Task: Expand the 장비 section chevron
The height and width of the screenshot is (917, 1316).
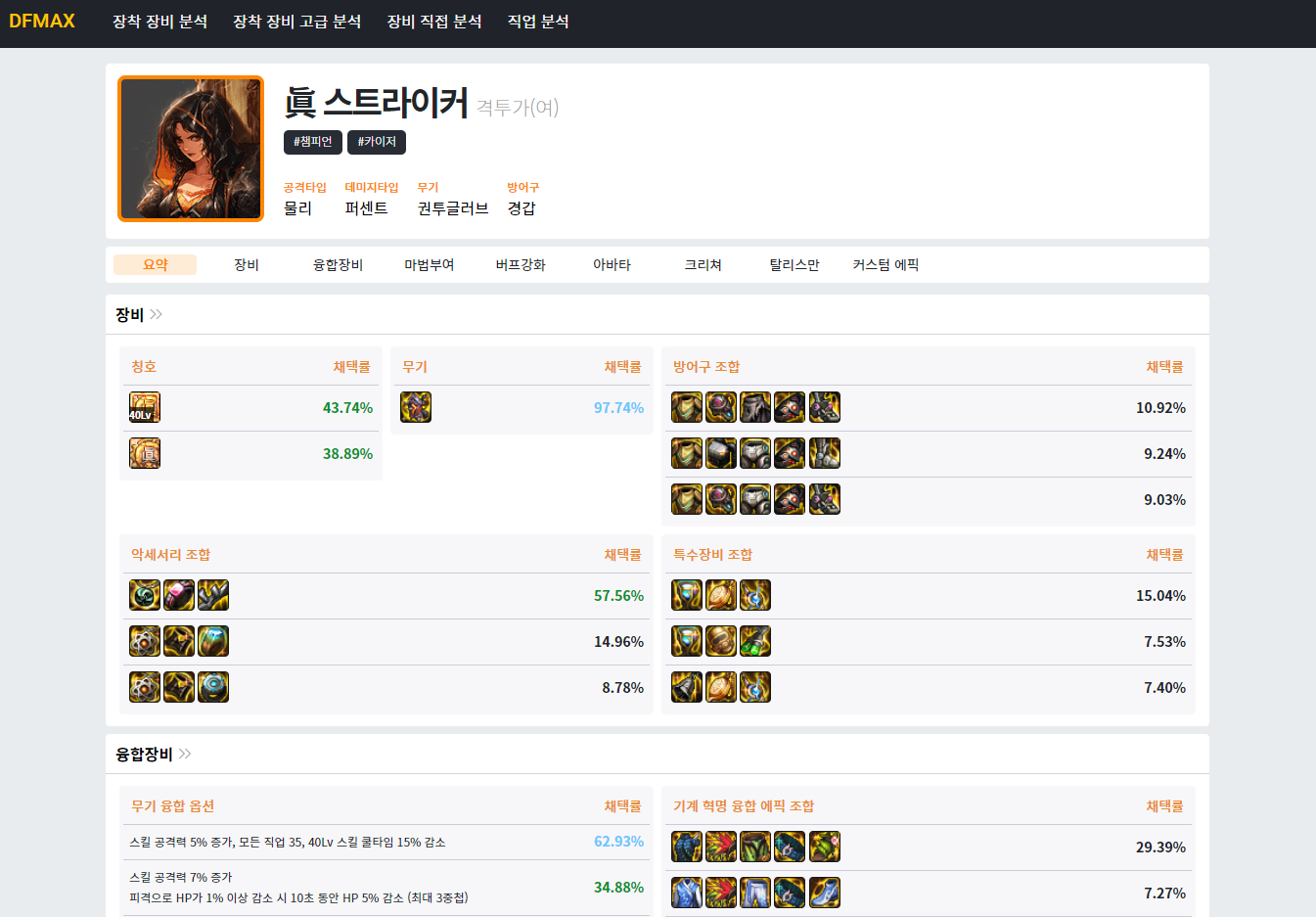Action: point(157,314)
